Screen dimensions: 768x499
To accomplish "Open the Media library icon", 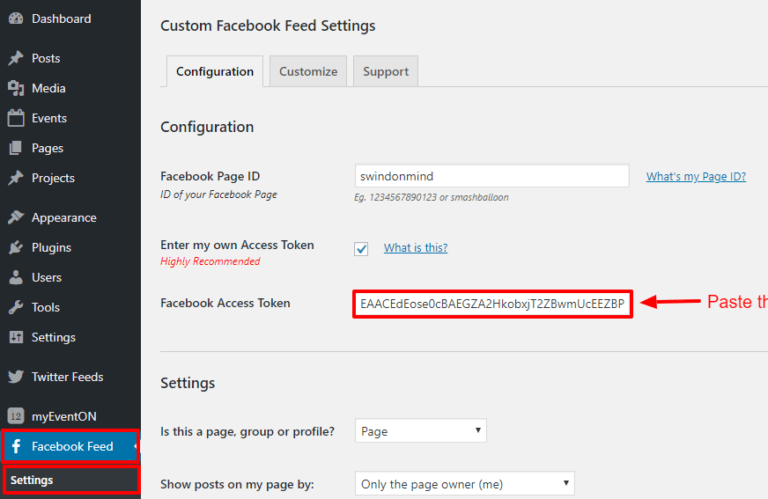I will point(16,88).
